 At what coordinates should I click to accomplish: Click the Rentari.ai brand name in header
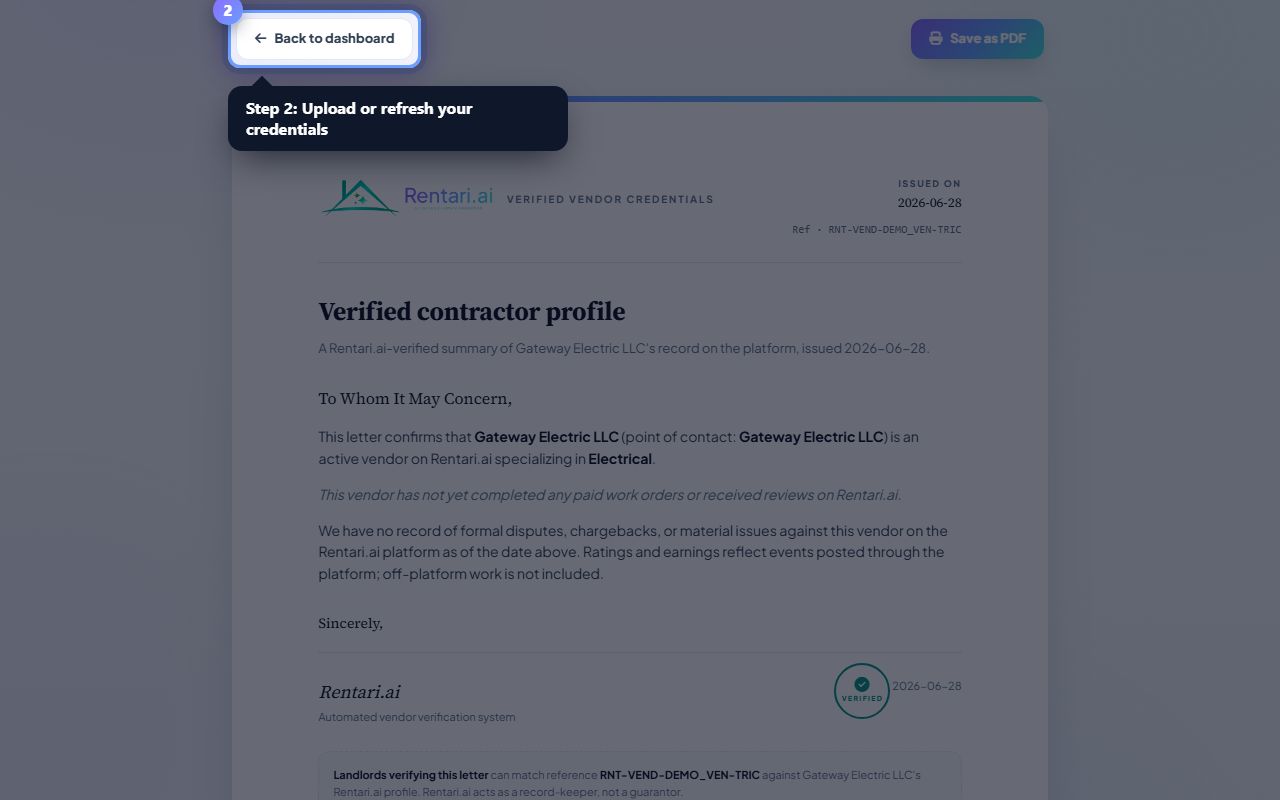pos(448,196)
